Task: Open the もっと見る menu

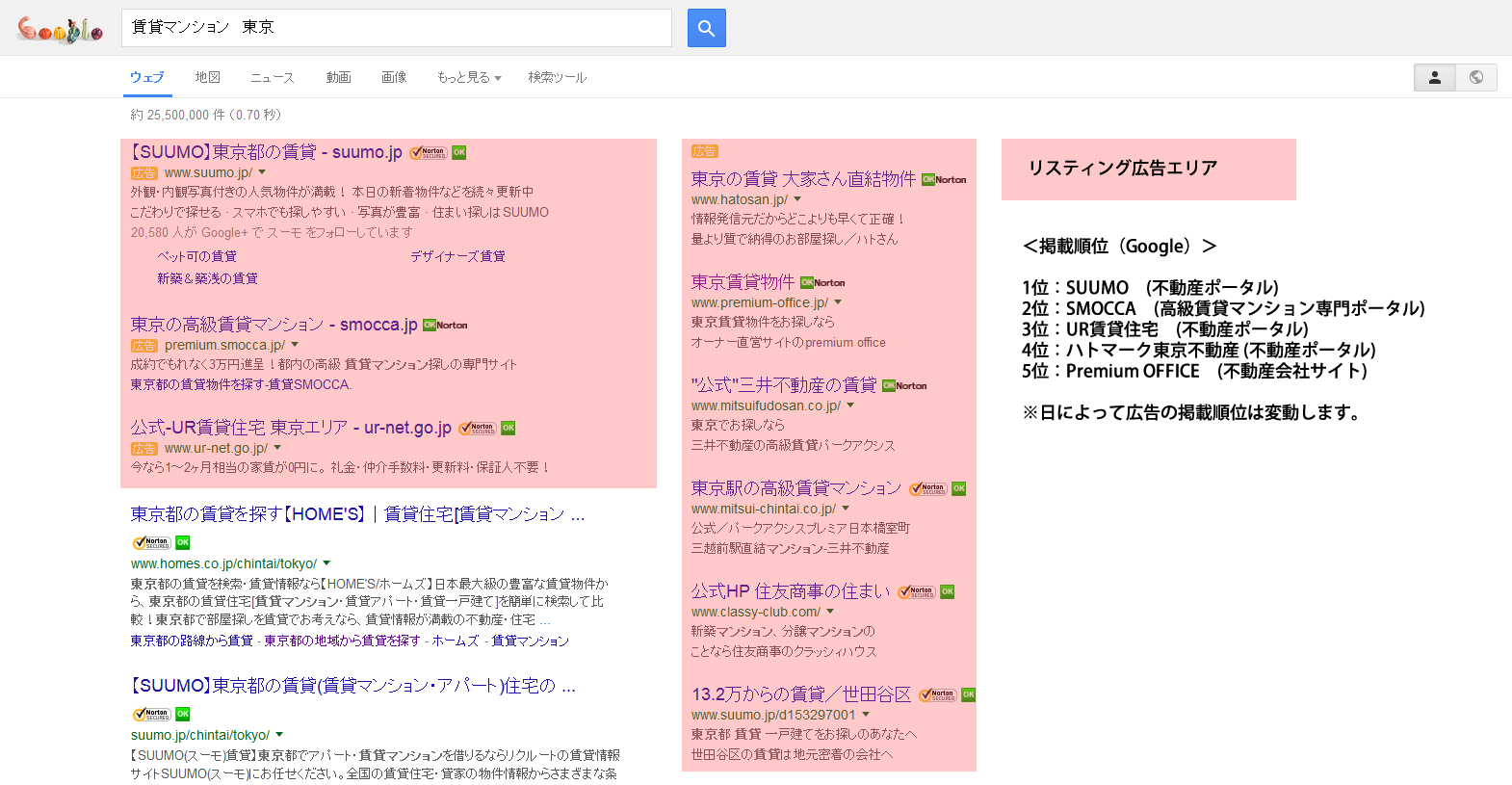Action: pos(469,77)
